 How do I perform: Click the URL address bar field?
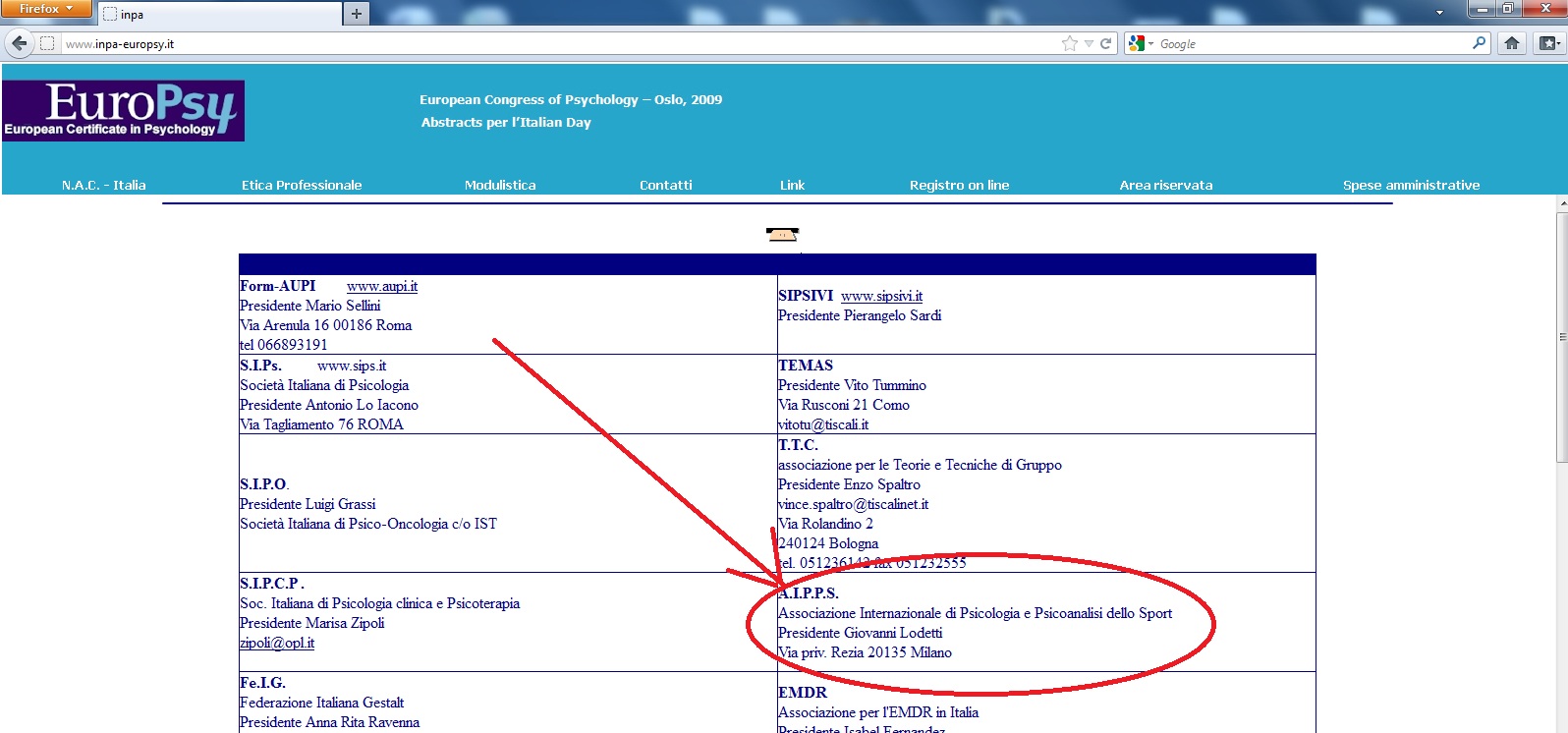coord(560,44)
